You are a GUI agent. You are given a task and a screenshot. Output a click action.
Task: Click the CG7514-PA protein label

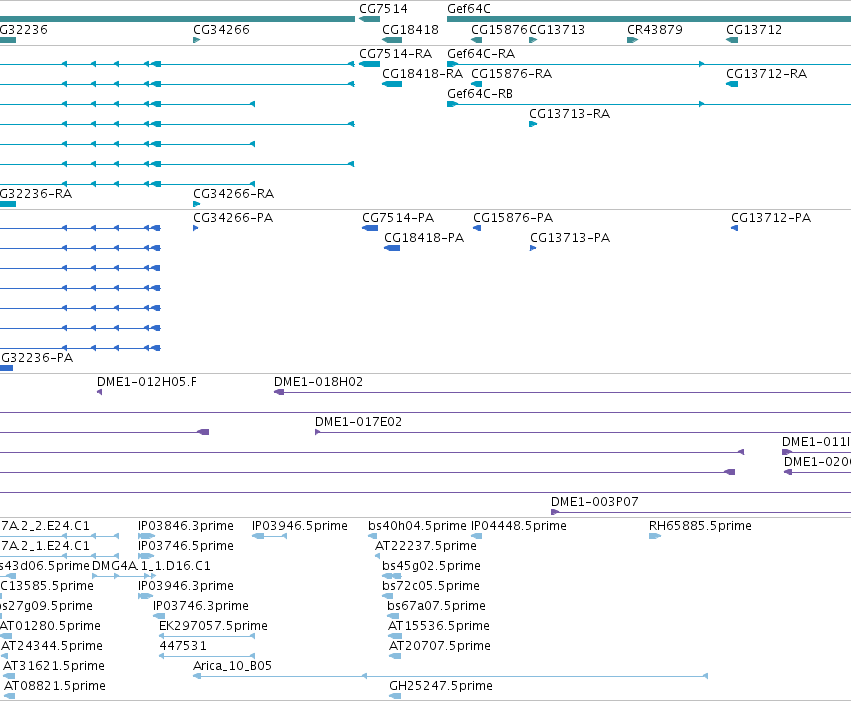(398, 218)
